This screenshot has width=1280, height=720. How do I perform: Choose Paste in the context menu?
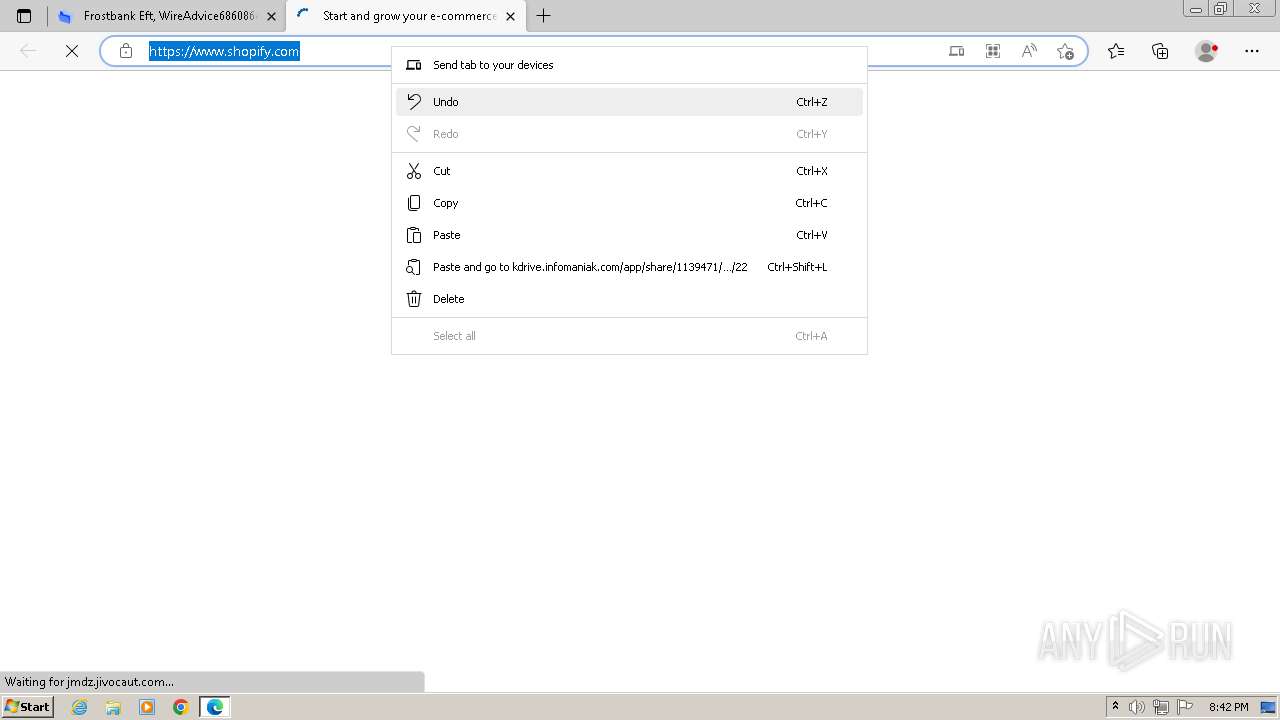coord(629,235)
